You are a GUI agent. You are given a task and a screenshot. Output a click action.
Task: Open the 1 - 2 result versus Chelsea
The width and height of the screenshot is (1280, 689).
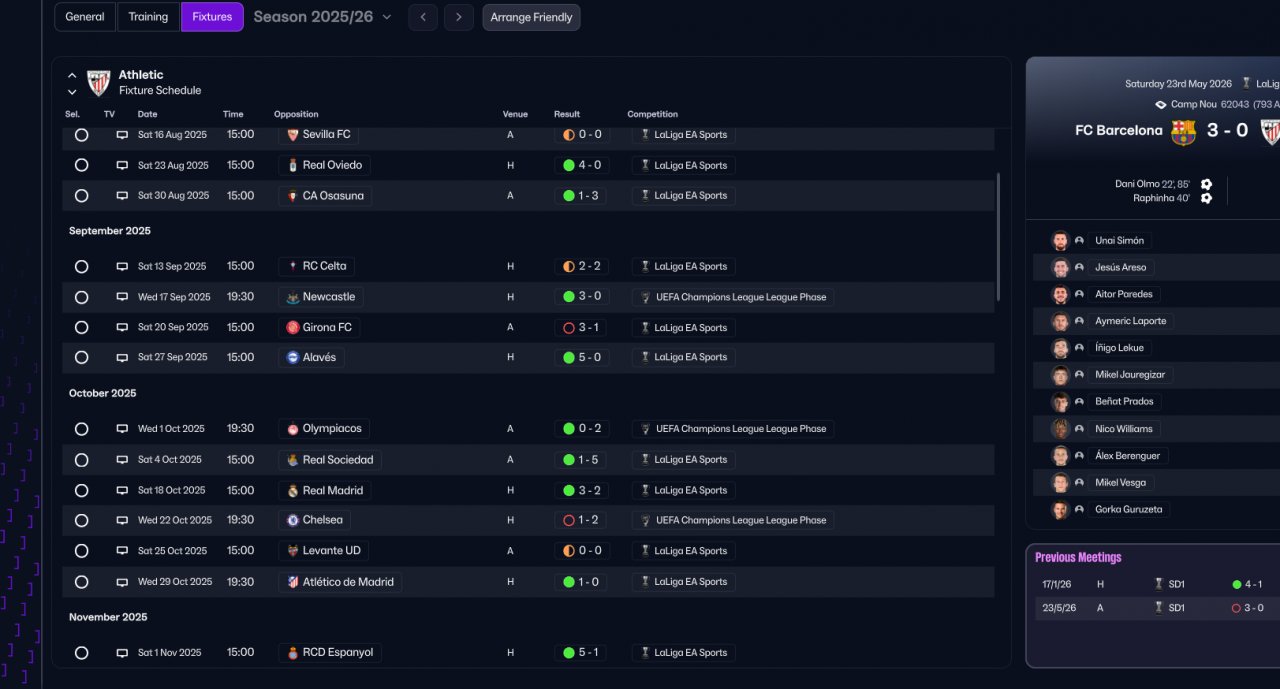pyautogui.click(x=582, y=520)
